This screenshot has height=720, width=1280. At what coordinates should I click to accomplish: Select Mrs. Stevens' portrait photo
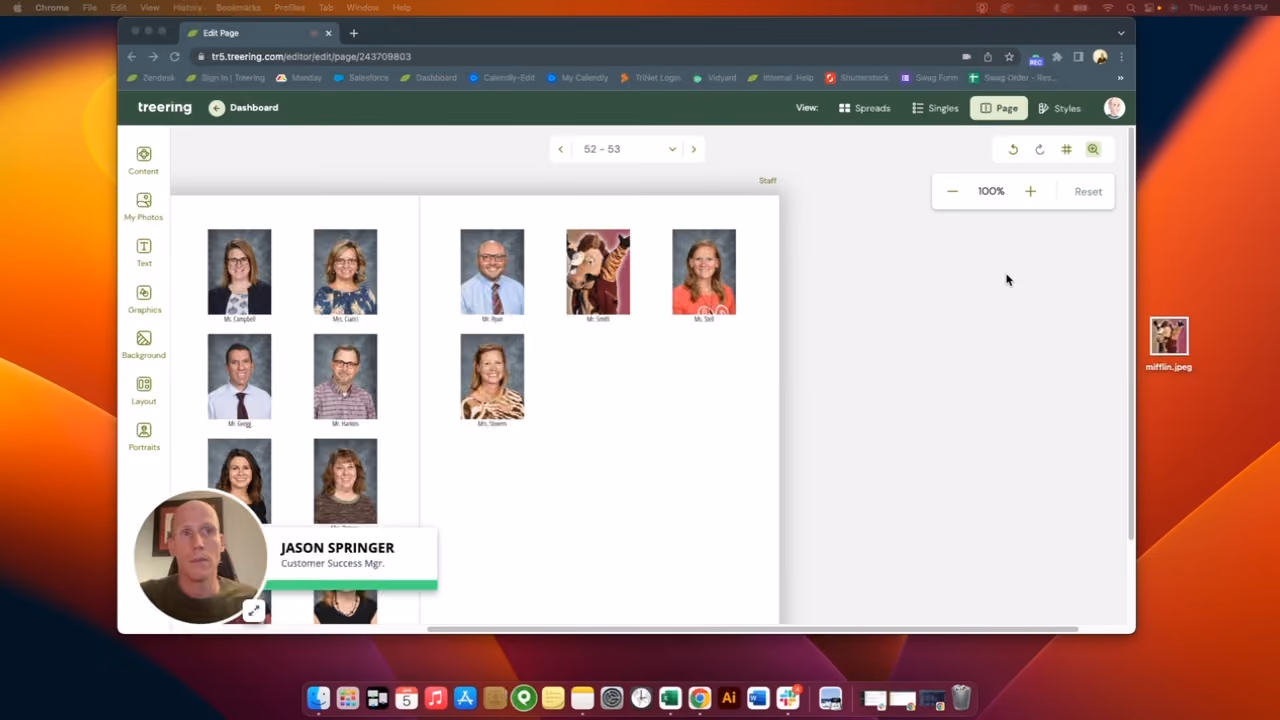click(492, 376)
